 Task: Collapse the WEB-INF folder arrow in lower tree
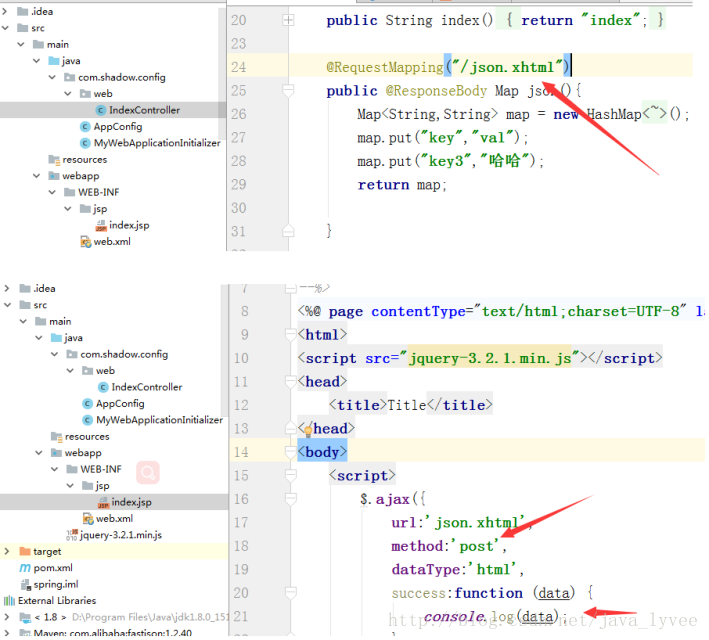click(x=54, y=469)
